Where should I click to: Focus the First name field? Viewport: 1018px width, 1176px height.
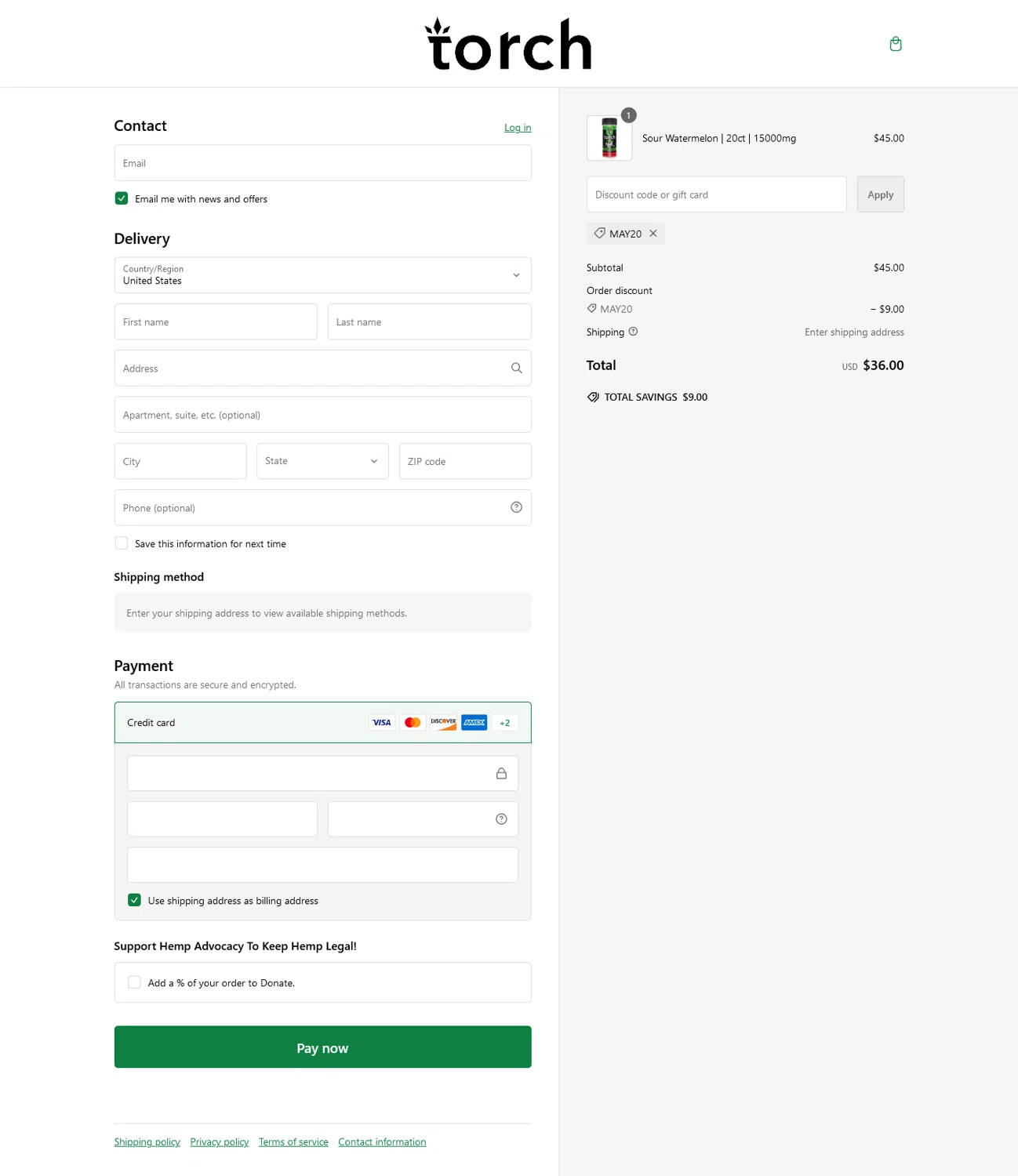[x=216, y=322]
